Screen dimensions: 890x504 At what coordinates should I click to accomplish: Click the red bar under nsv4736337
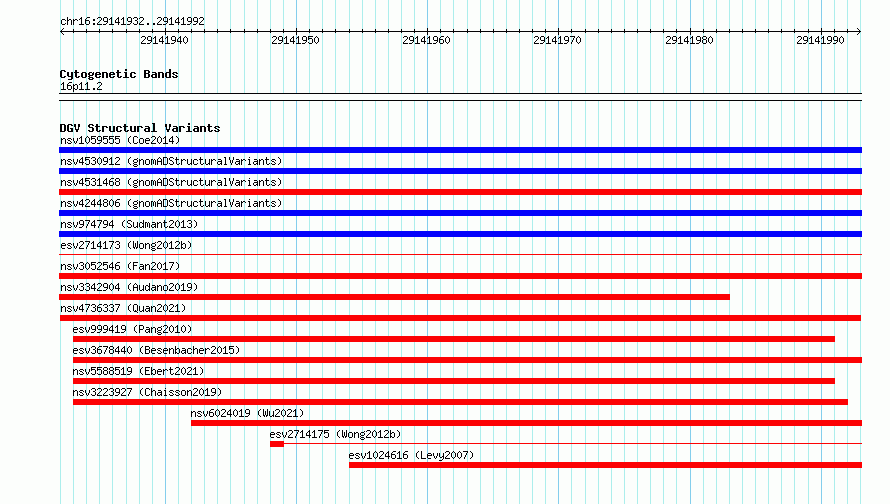(460, 318)
